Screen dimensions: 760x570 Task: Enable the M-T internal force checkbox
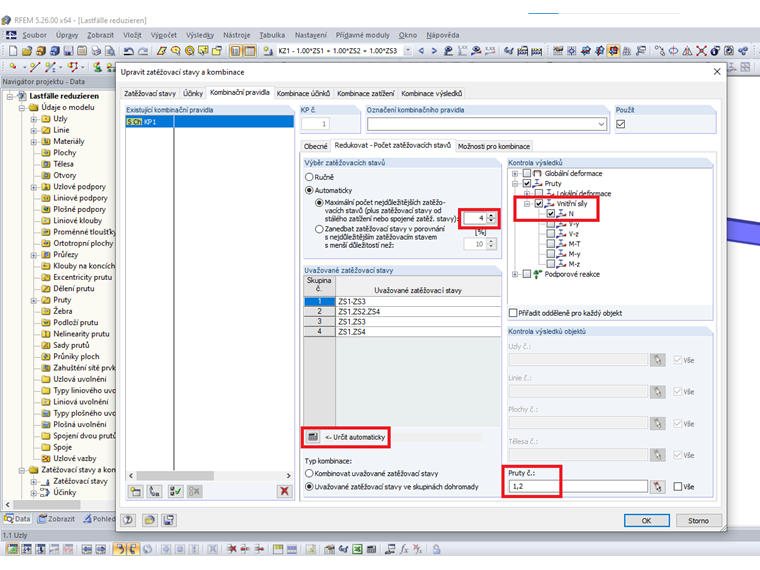(551, 244)
